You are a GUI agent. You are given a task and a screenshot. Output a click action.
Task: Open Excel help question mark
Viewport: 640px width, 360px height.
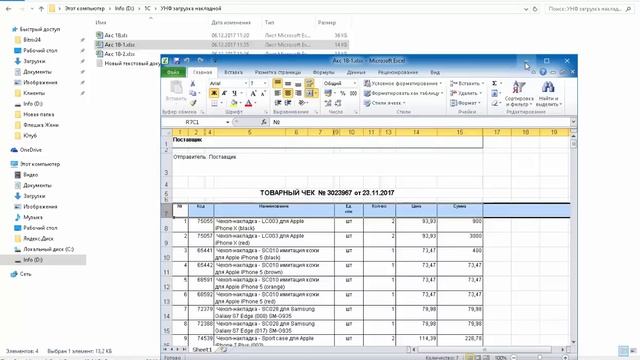(543, 72)
